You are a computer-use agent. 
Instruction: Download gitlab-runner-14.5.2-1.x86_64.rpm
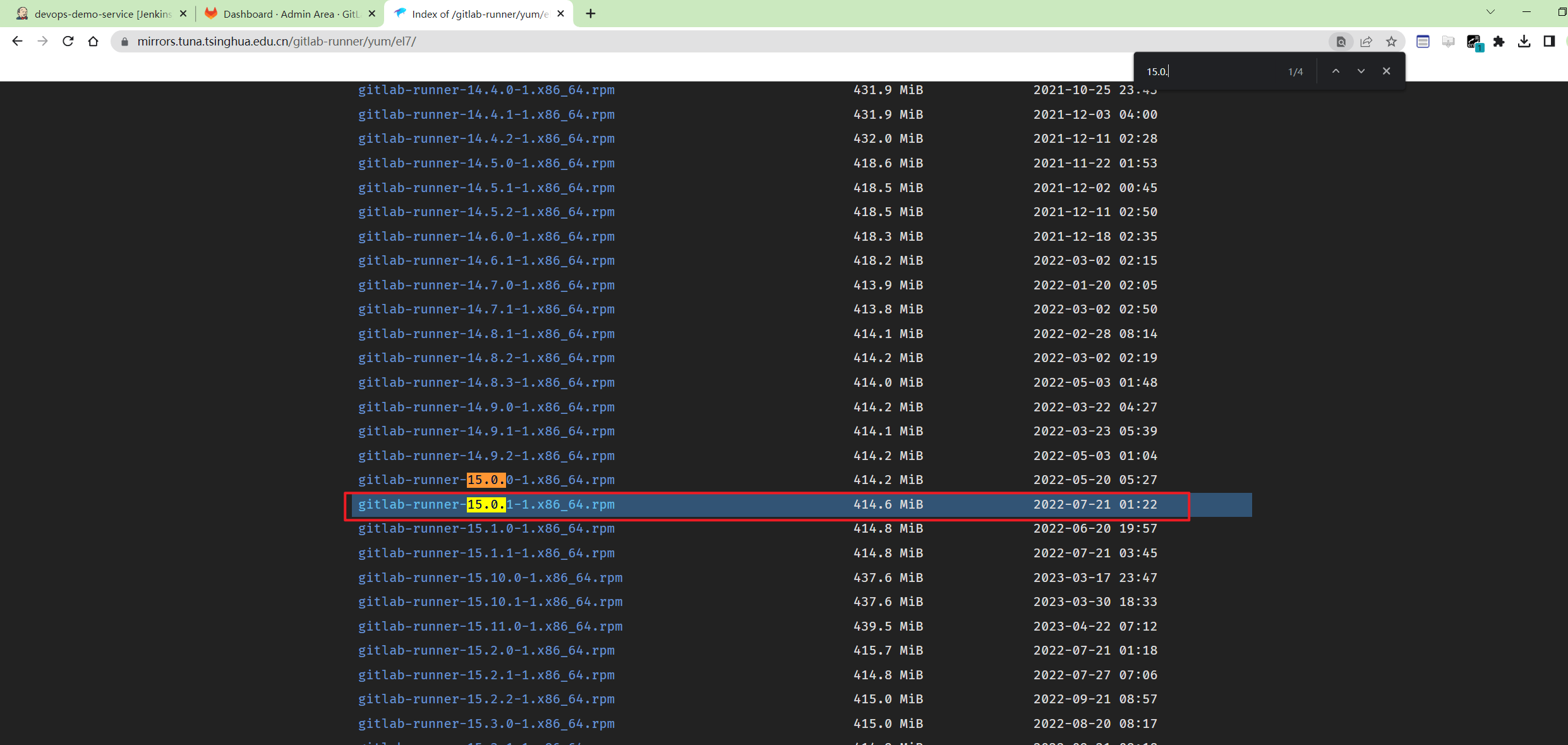tap(486, 212)
